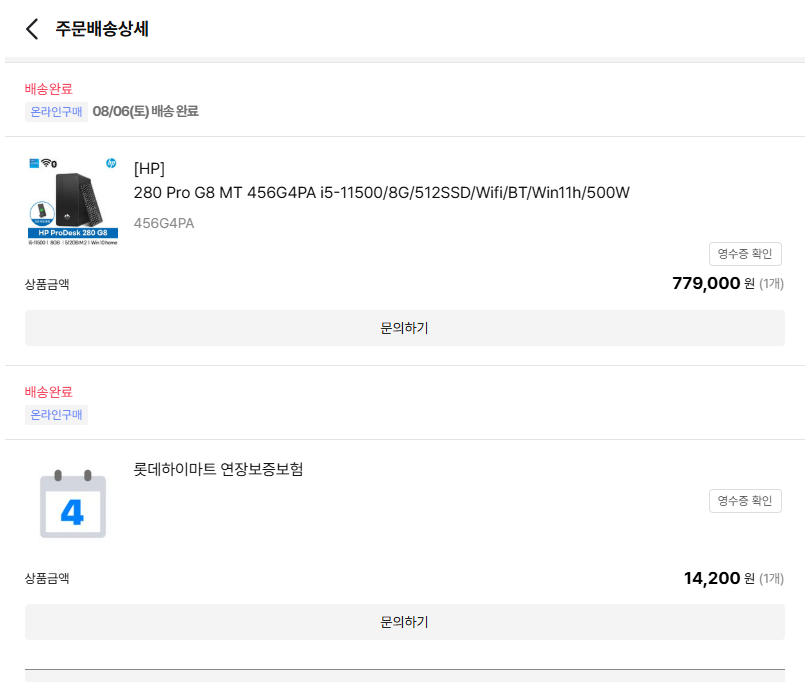
Task: Click the 14,200 원 price
Action: point(719,578)
